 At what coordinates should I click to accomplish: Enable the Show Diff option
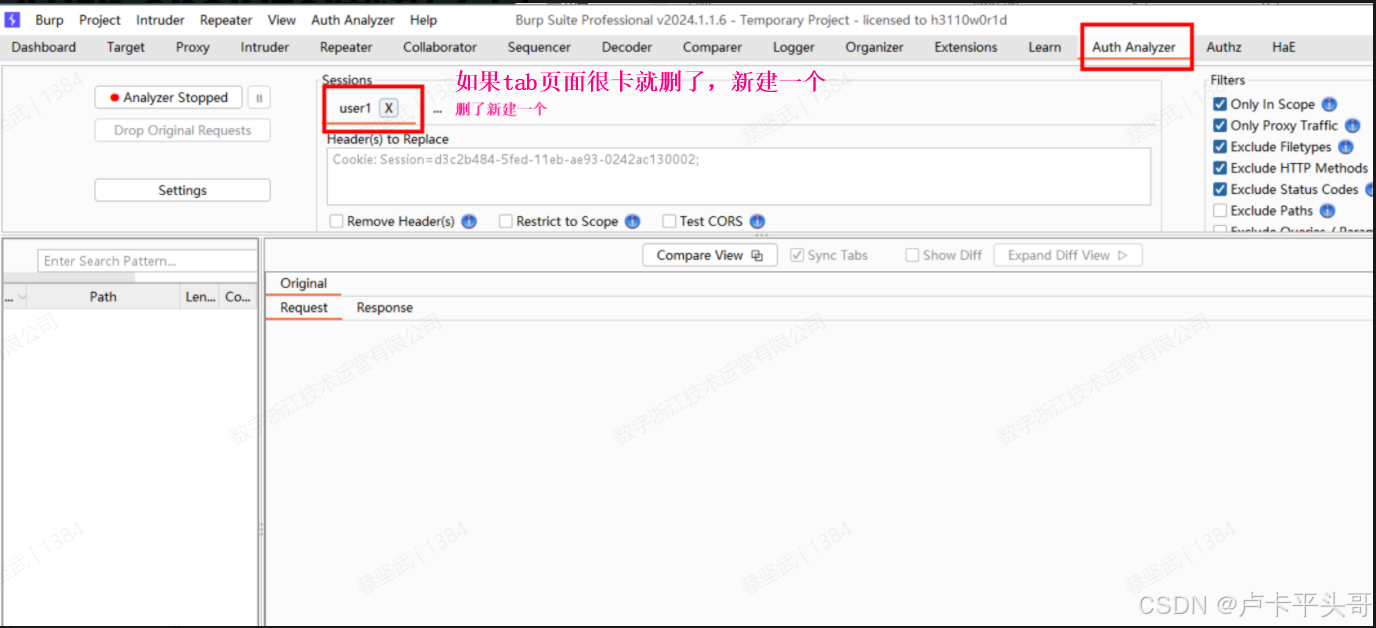pos(912,255)
